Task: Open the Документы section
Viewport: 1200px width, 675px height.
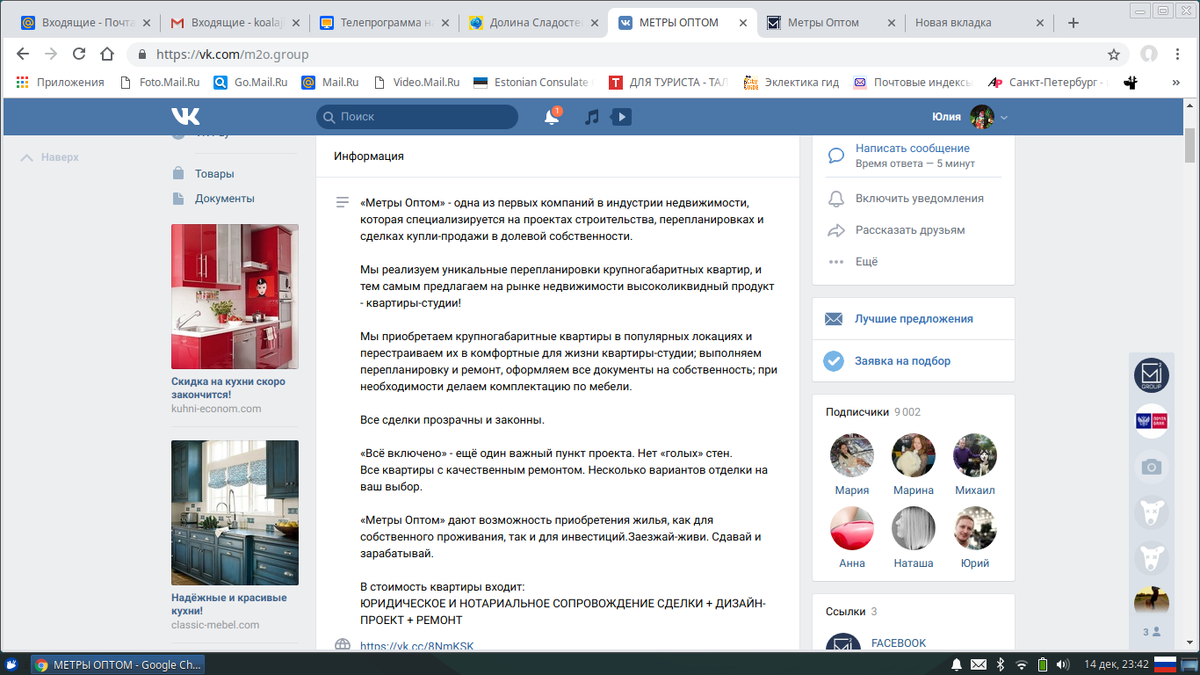Action: click(225, 198)
